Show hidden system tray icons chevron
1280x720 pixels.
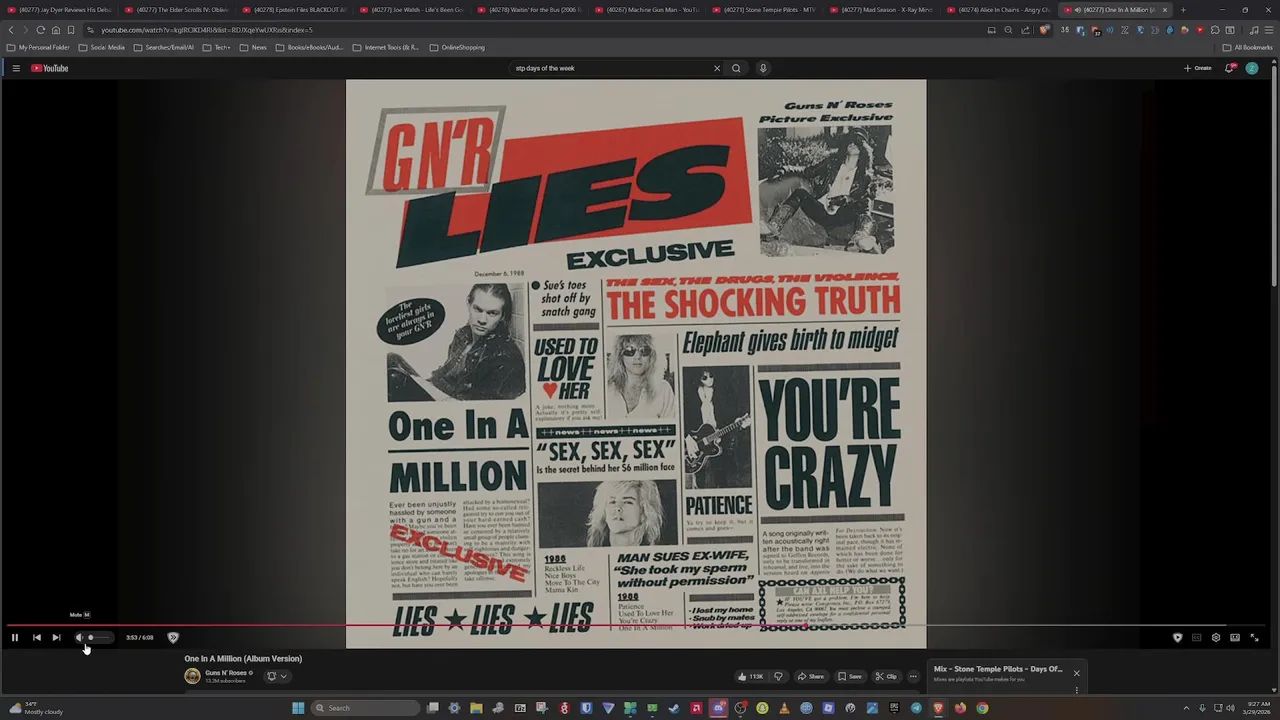pos(1186,708)
